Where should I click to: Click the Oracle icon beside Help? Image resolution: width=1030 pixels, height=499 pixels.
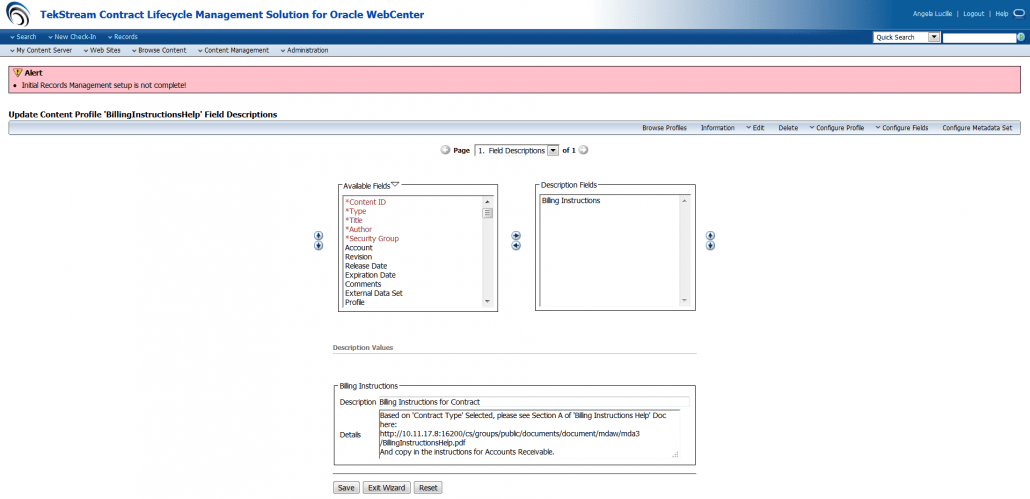pos(1017,14)
